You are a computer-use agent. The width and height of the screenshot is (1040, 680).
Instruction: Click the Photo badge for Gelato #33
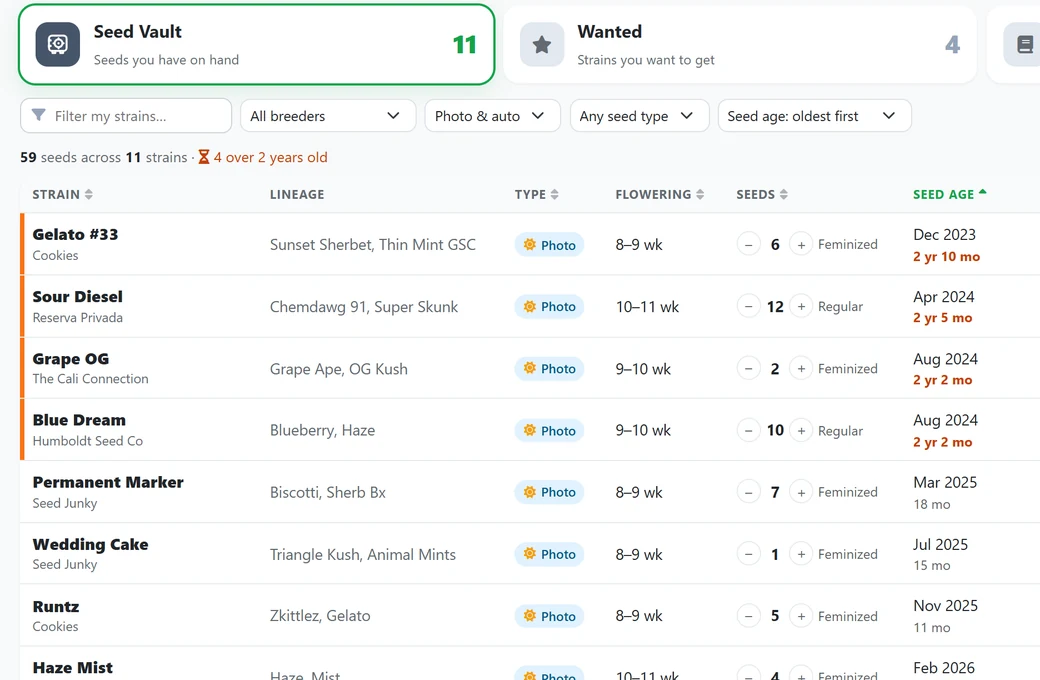pyautogui.click(x=549, y=245)
